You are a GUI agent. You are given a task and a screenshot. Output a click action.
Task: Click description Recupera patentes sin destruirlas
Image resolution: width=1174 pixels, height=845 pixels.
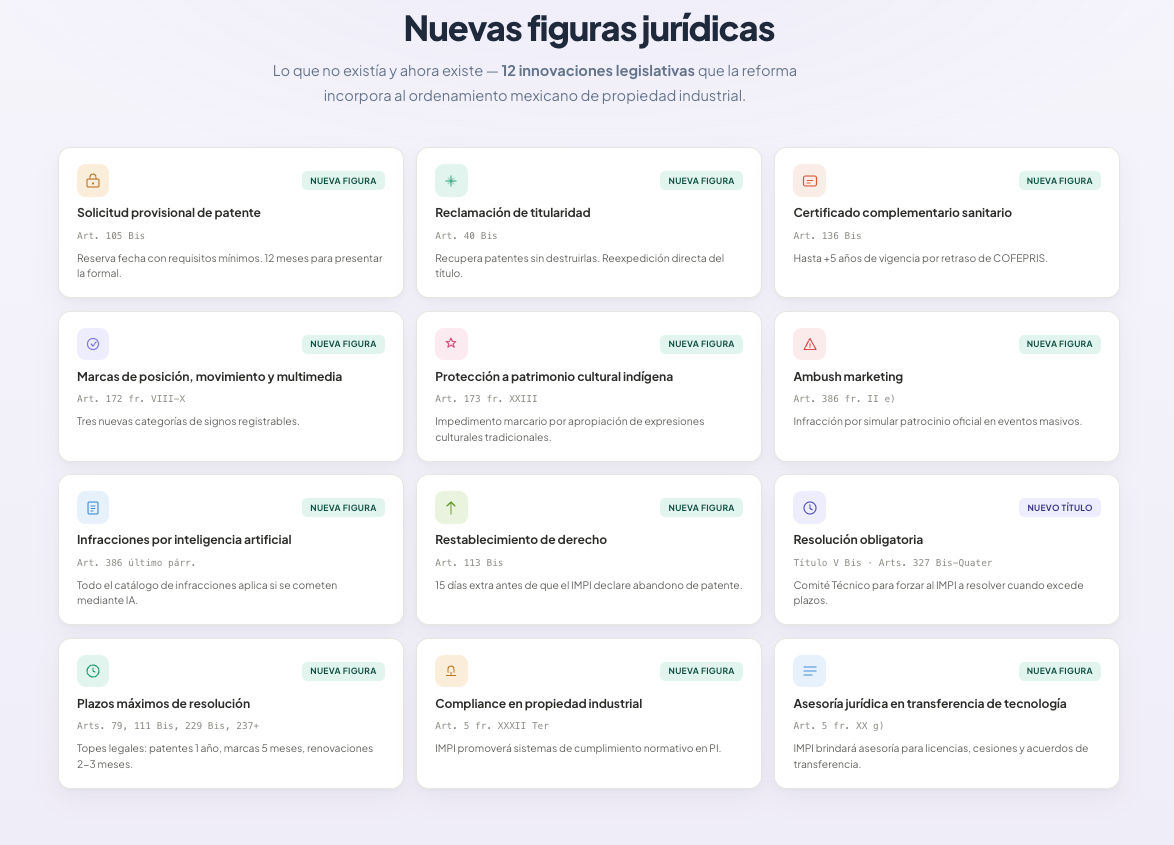pos(580,266)
